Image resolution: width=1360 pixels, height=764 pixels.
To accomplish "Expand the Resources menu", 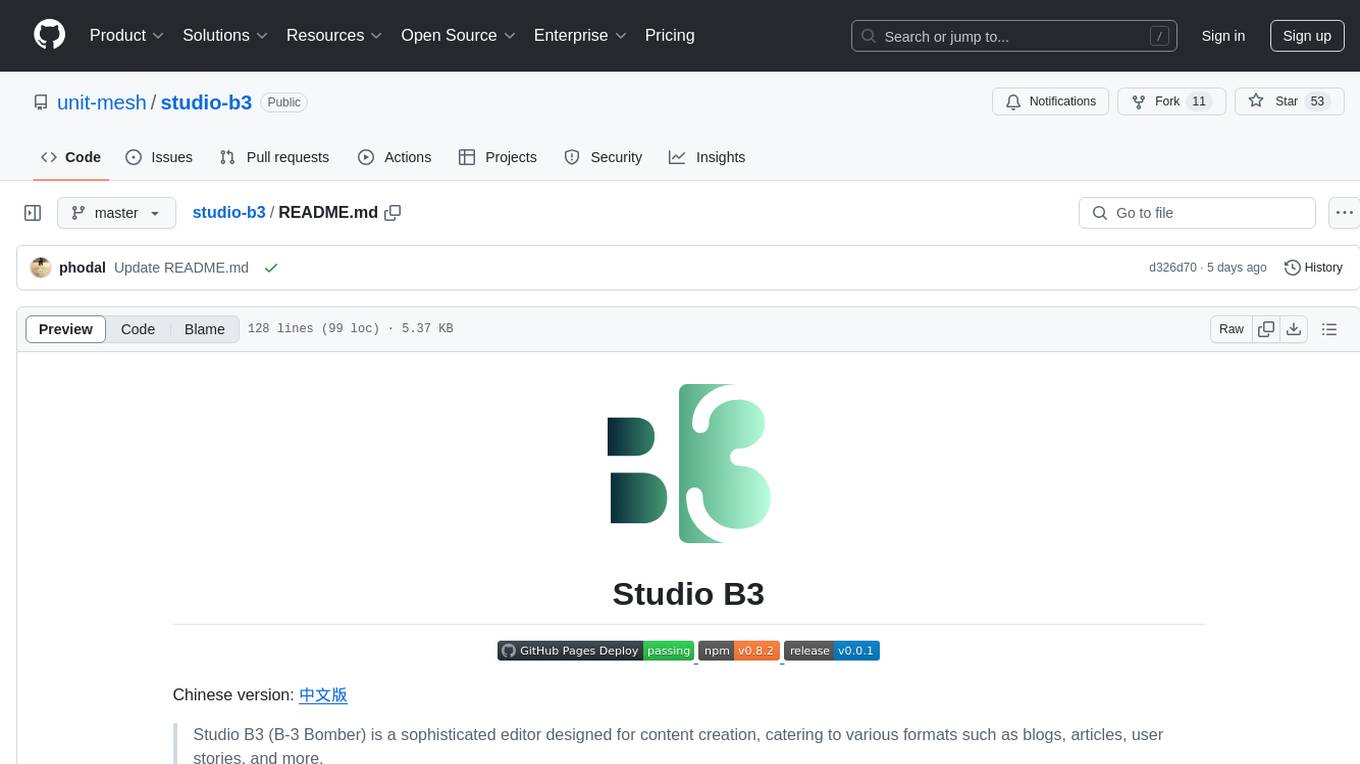I will 334,35.
